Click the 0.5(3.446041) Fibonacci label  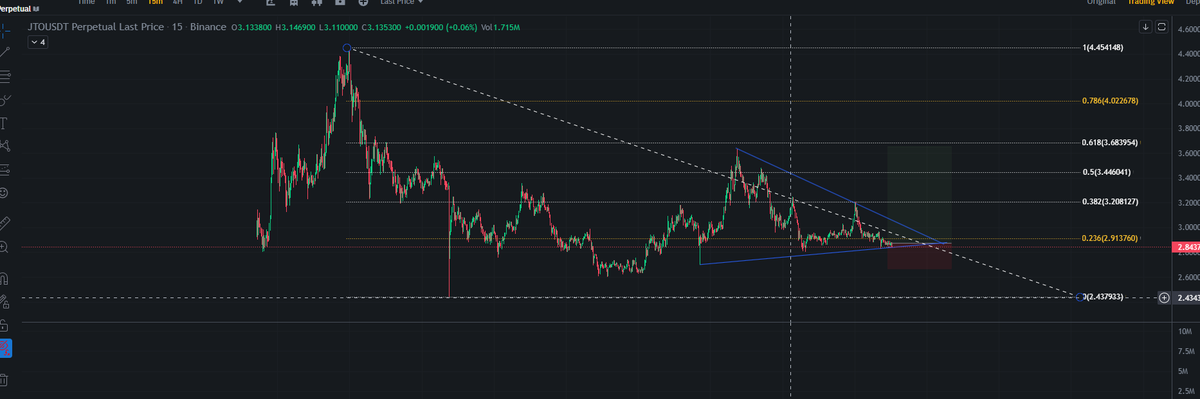[x=1108, y=172]
